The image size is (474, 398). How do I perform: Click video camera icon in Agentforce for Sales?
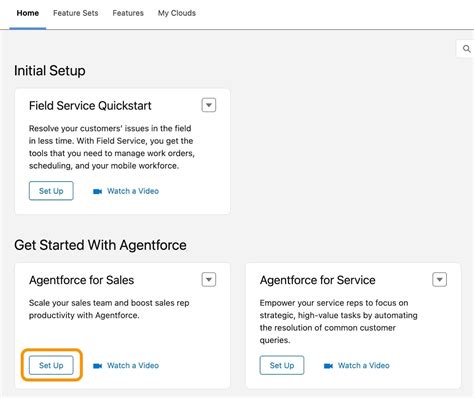[x=97, y=366]
